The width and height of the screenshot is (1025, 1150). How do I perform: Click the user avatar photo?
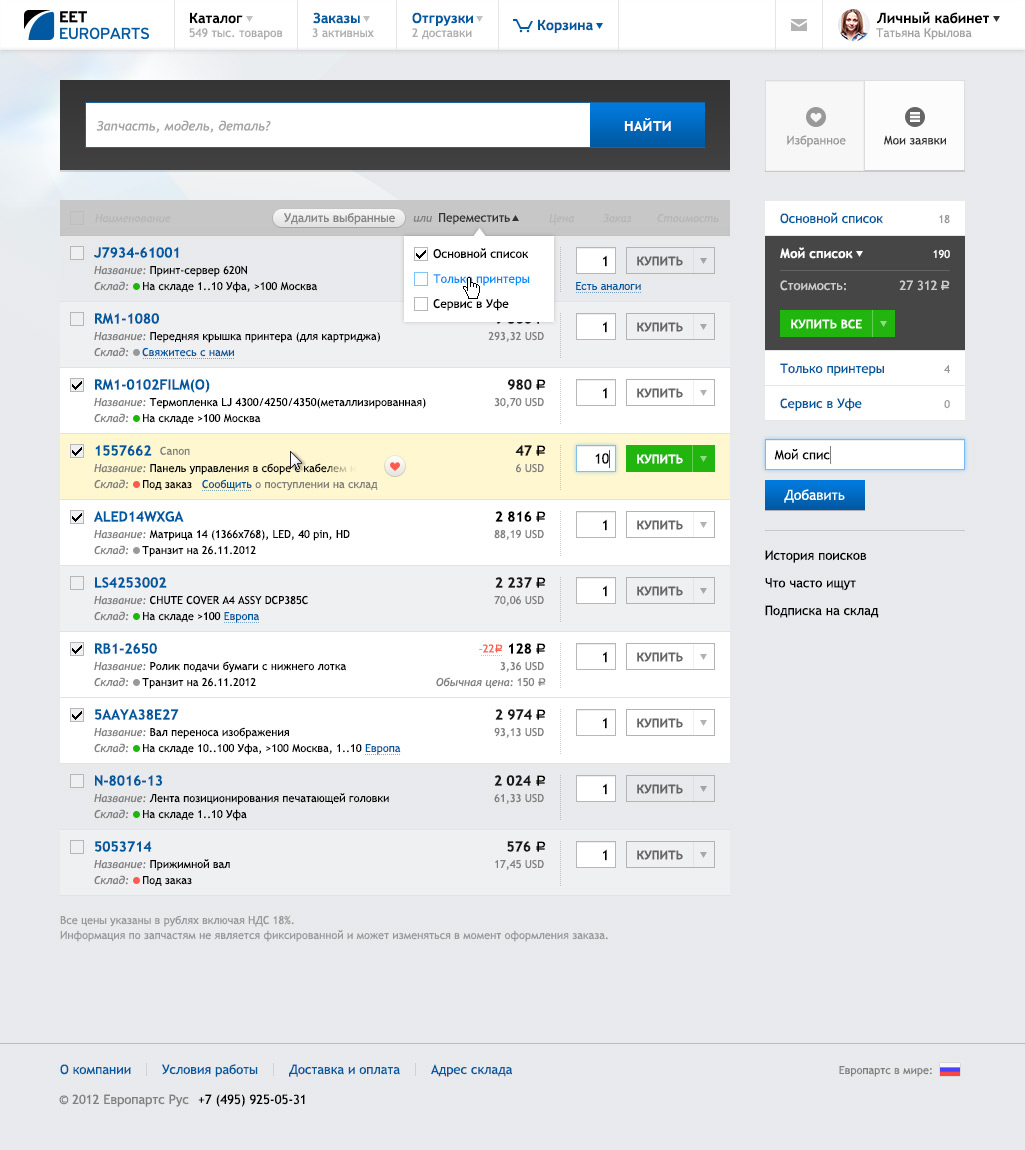pyautogui.click(x=852, y=25)
